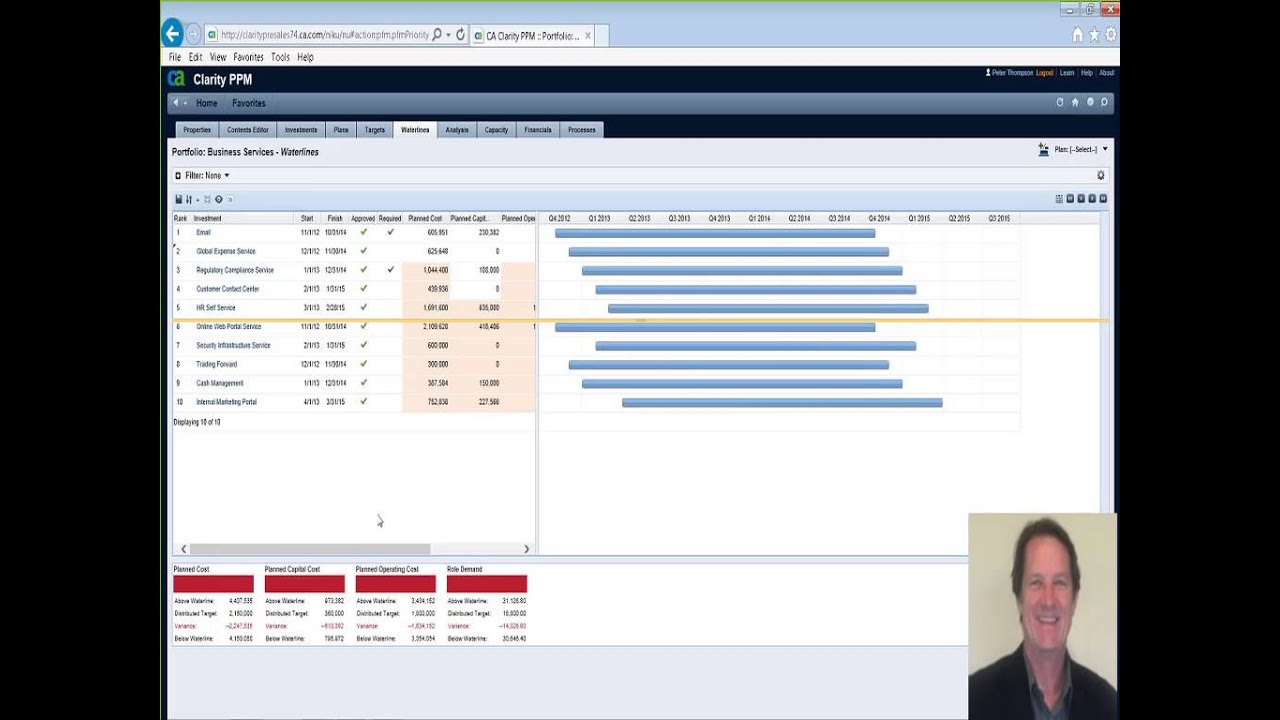Open the Email investment link
The width and height of the screenshot is (1280, 720).
point(203,232)
